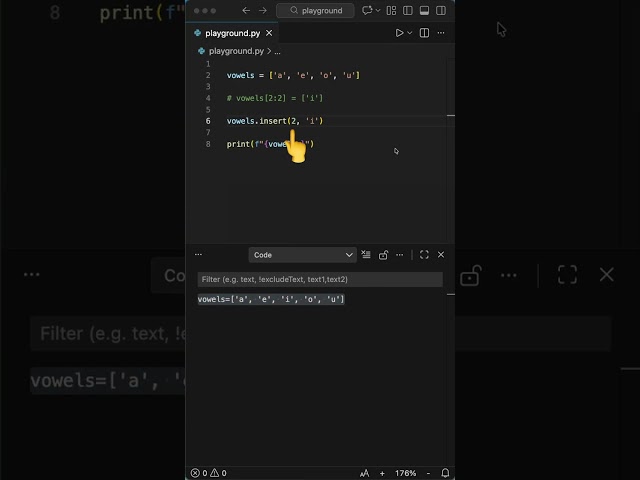Open editor More Actions menu
Viewport: 640px width, 480px height.
(x=441, y=33)
